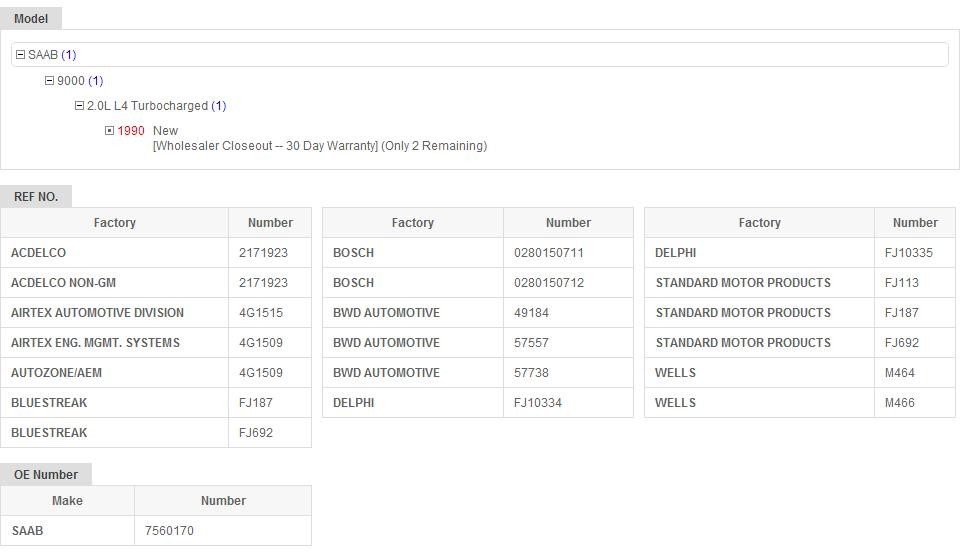Image resolution: width=969 pixels, height=556 pixels.
Task: Select the 1990 year link
Action: coord(131,131)
